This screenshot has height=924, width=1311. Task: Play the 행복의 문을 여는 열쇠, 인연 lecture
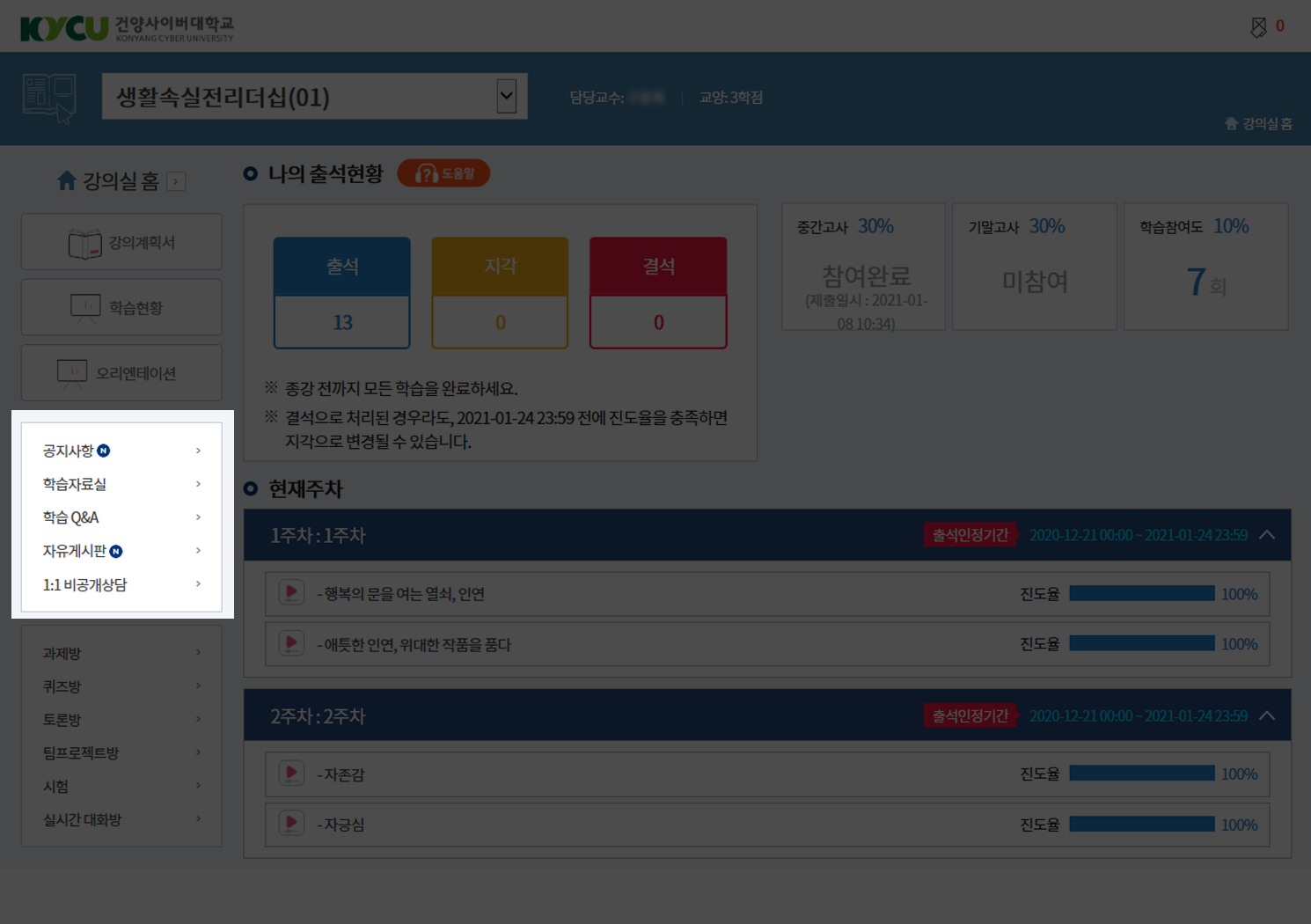[x=291, y=593]
